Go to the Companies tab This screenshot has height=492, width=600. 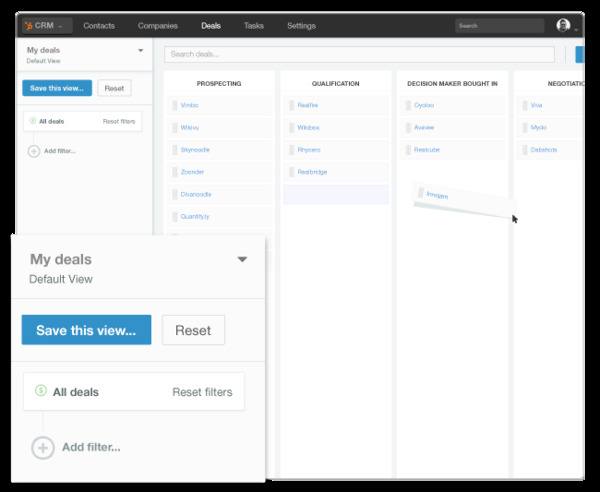(x=158, y=26)
